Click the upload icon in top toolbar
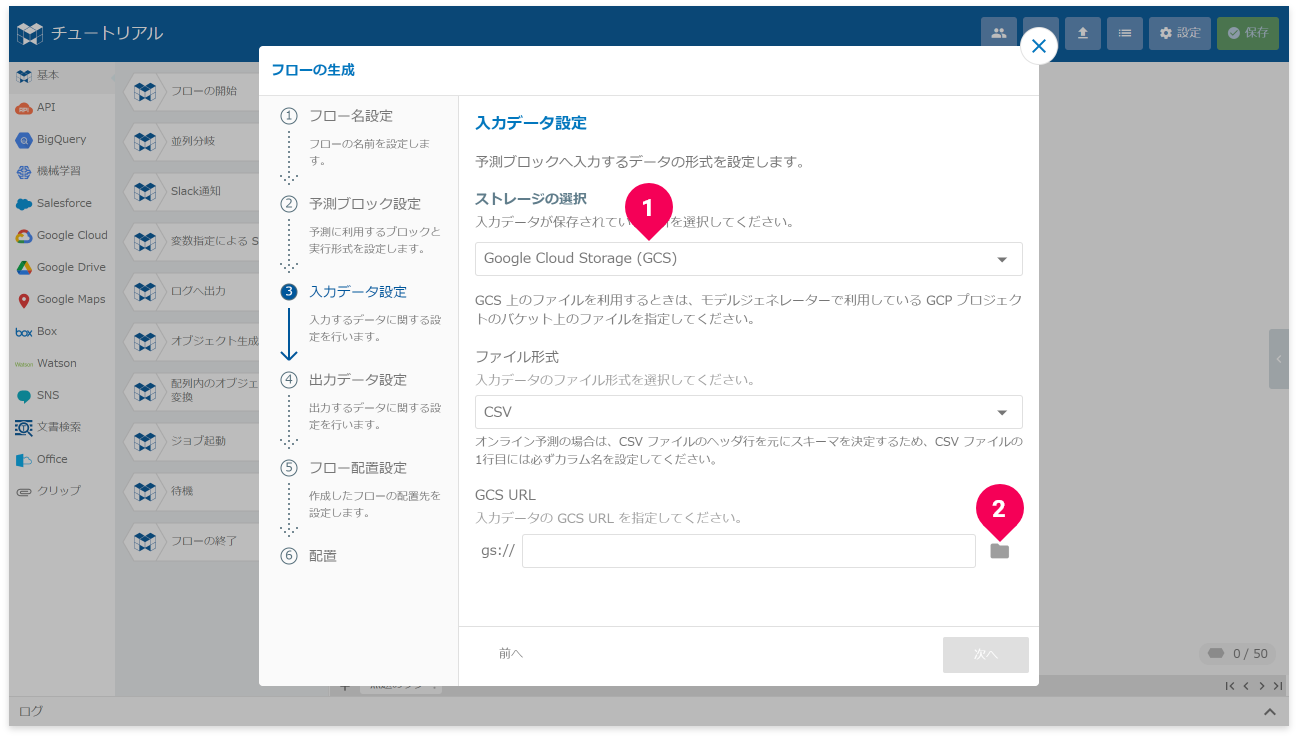The height and width of the screenshot is (738, 1298). [1083, 33]
